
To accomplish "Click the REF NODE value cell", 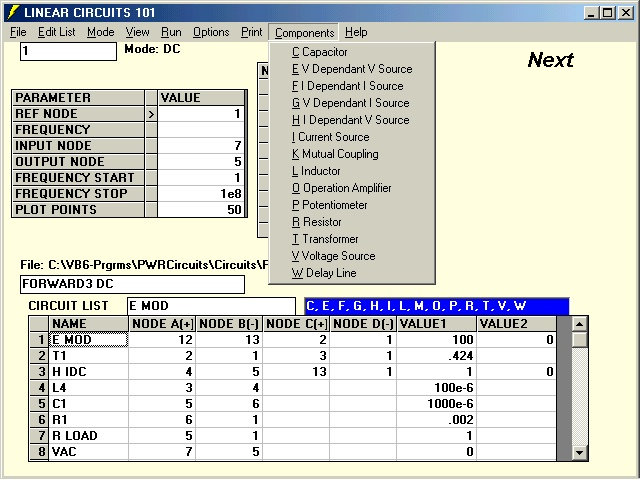I will tap(201, 114).
